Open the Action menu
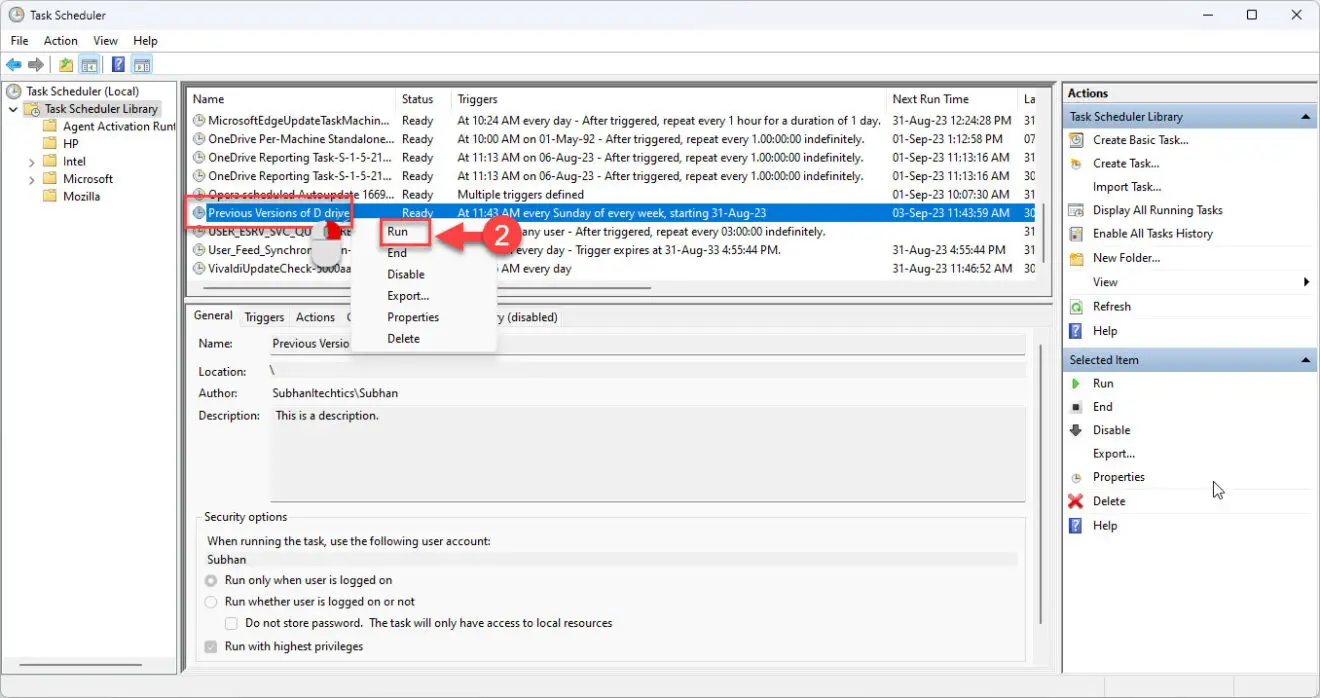1320x698 pixels. [60, 40]
